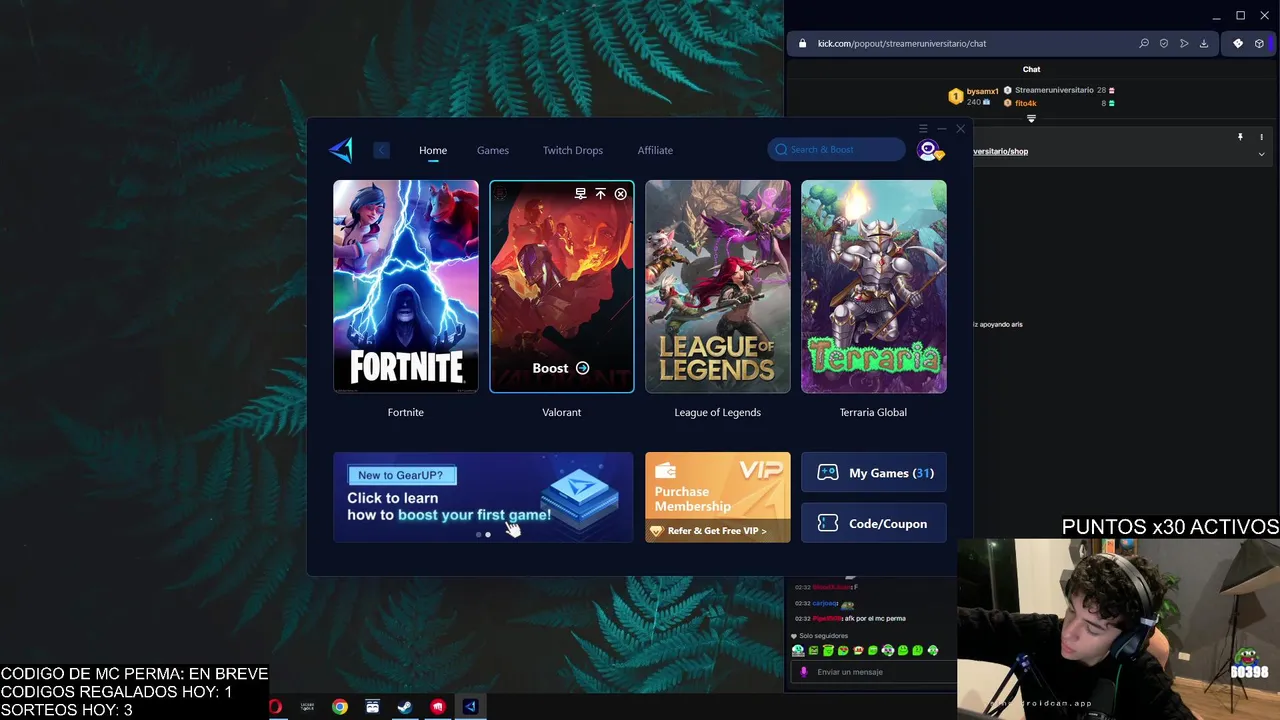
Task: Click the GearUP logo icon
Action: point(341,150)
